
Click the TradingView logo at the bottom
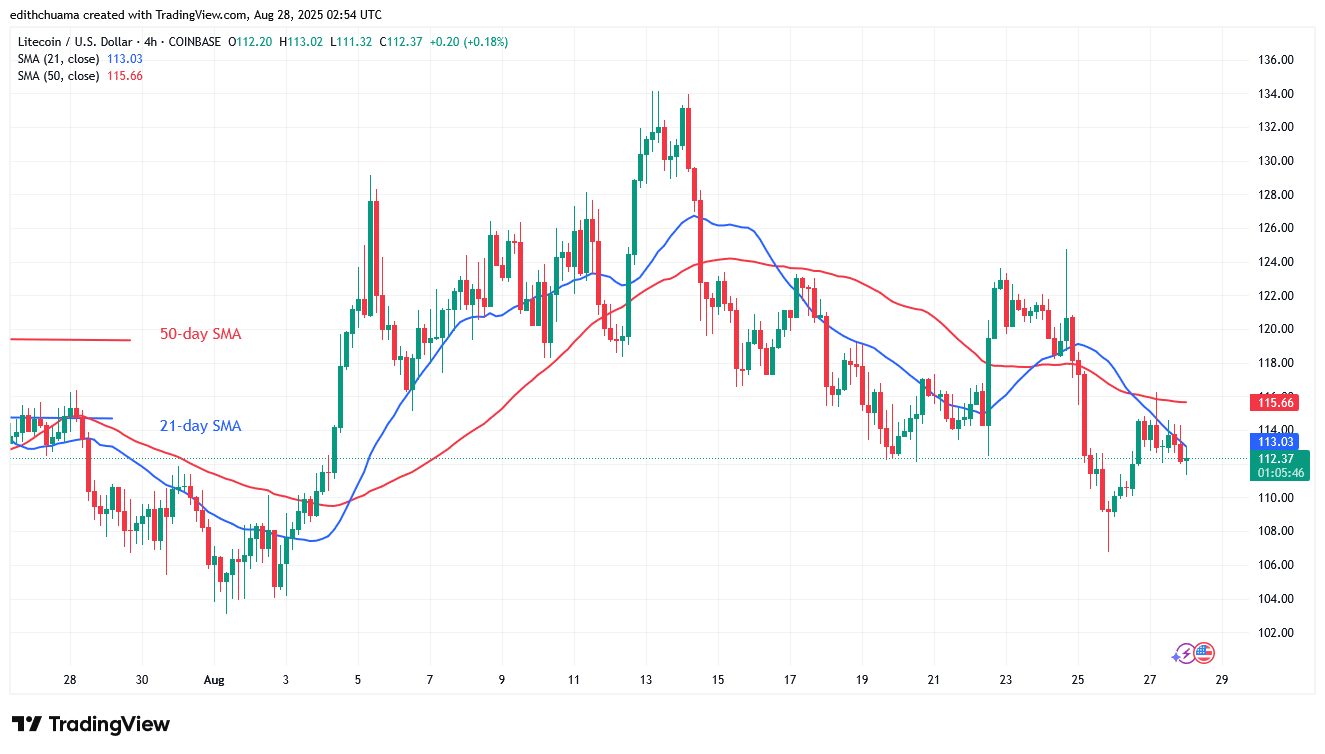pos(91,724)
